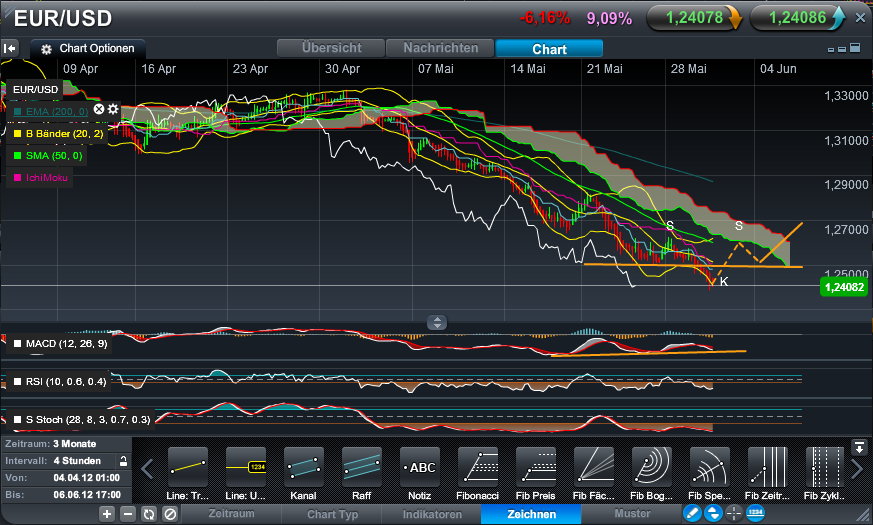
Task: Select the Fibonacci retracement tool
Action: 478,468
